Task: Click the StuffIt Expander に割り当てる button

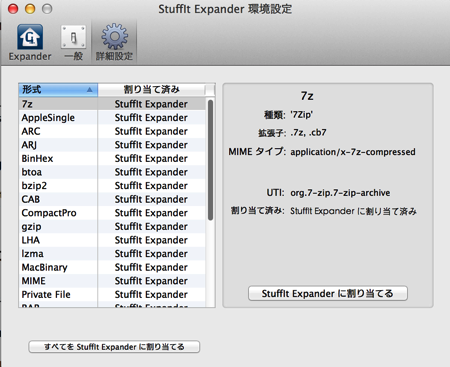Action: tap(328, 293)
